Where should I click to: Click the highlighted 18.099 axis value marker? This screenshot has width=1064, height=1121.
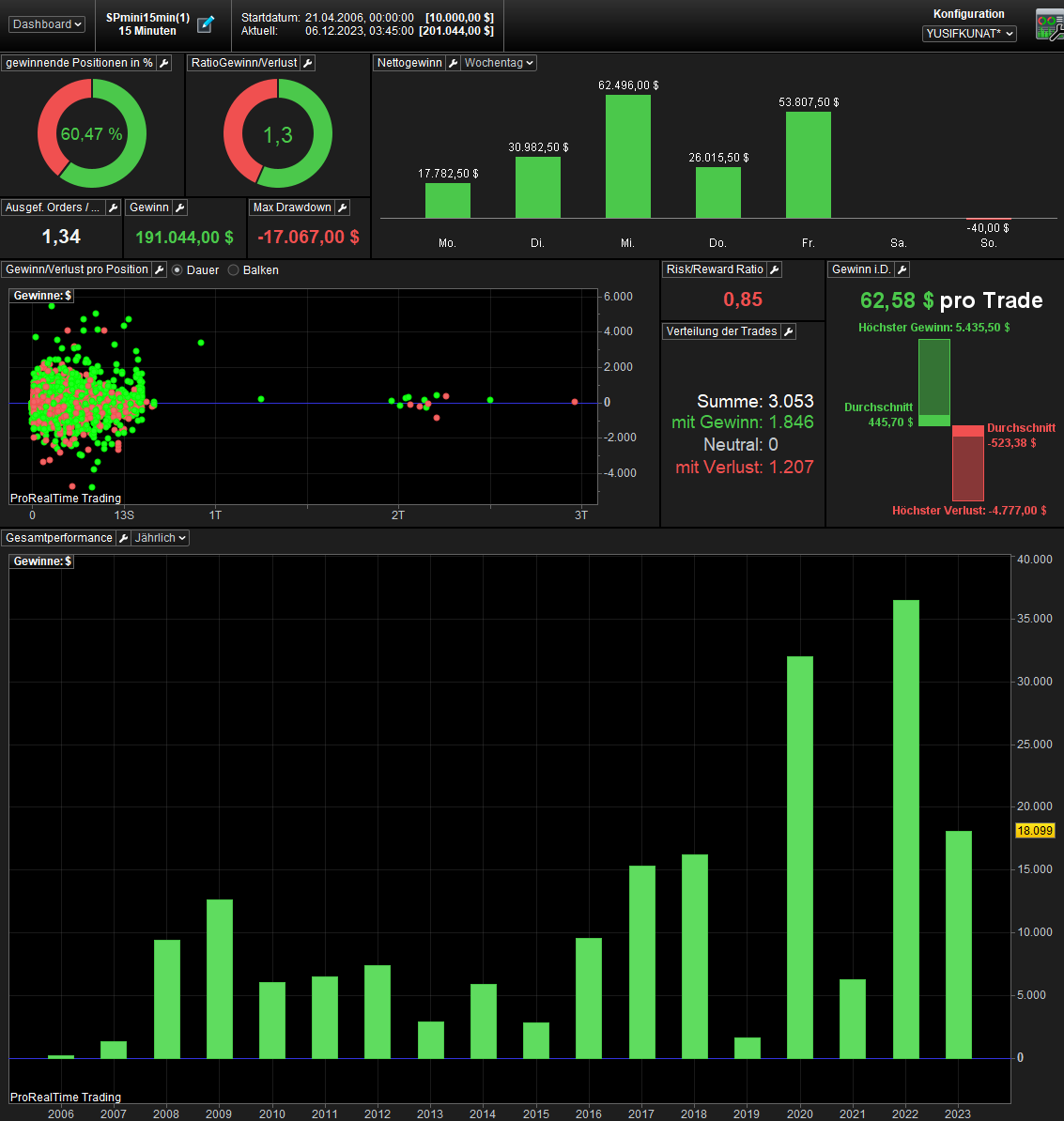coord(1035,831)
